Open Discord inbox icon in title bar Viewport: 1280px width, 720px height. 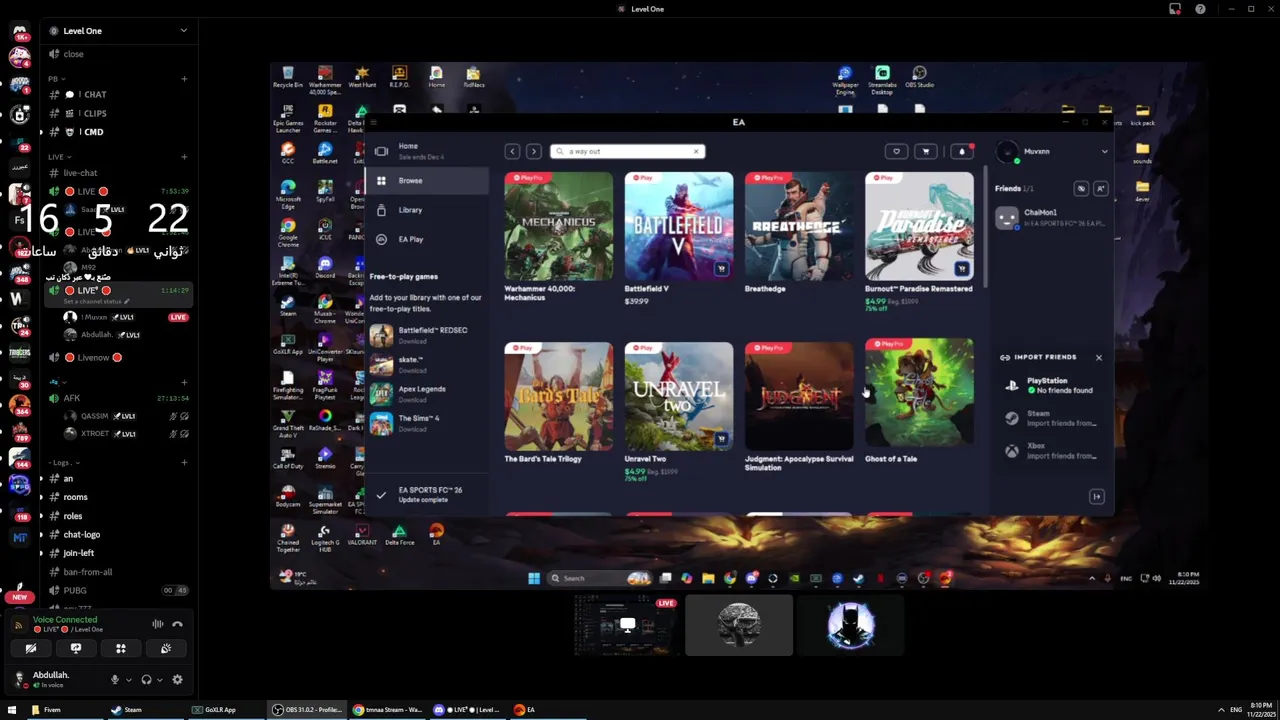click(1175, 9)
